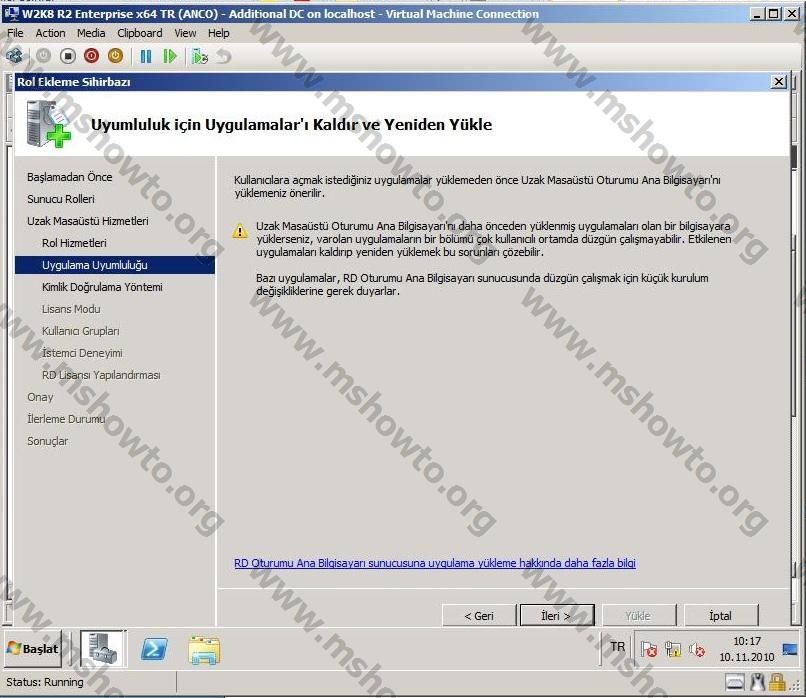806x698 pixels.
Task: Click the Onay step
Action: click(x=40, y=397)
